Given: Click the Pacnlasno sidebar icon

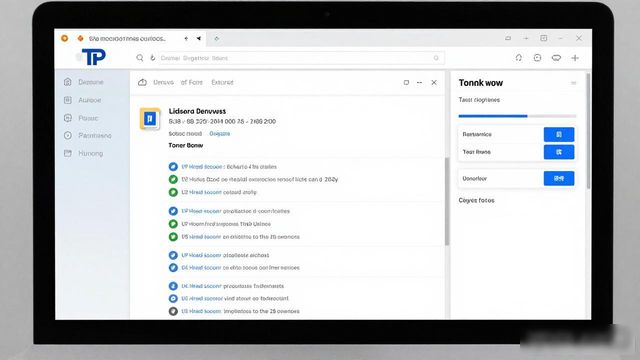Looking at the screenshot, I should 68,136.
